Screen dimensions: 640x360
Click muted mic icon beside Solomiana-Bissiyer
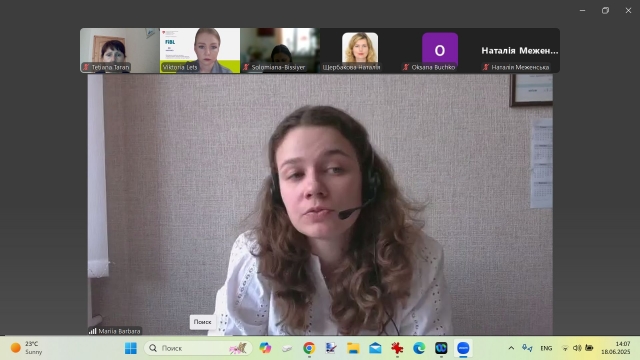coord(246,67)
